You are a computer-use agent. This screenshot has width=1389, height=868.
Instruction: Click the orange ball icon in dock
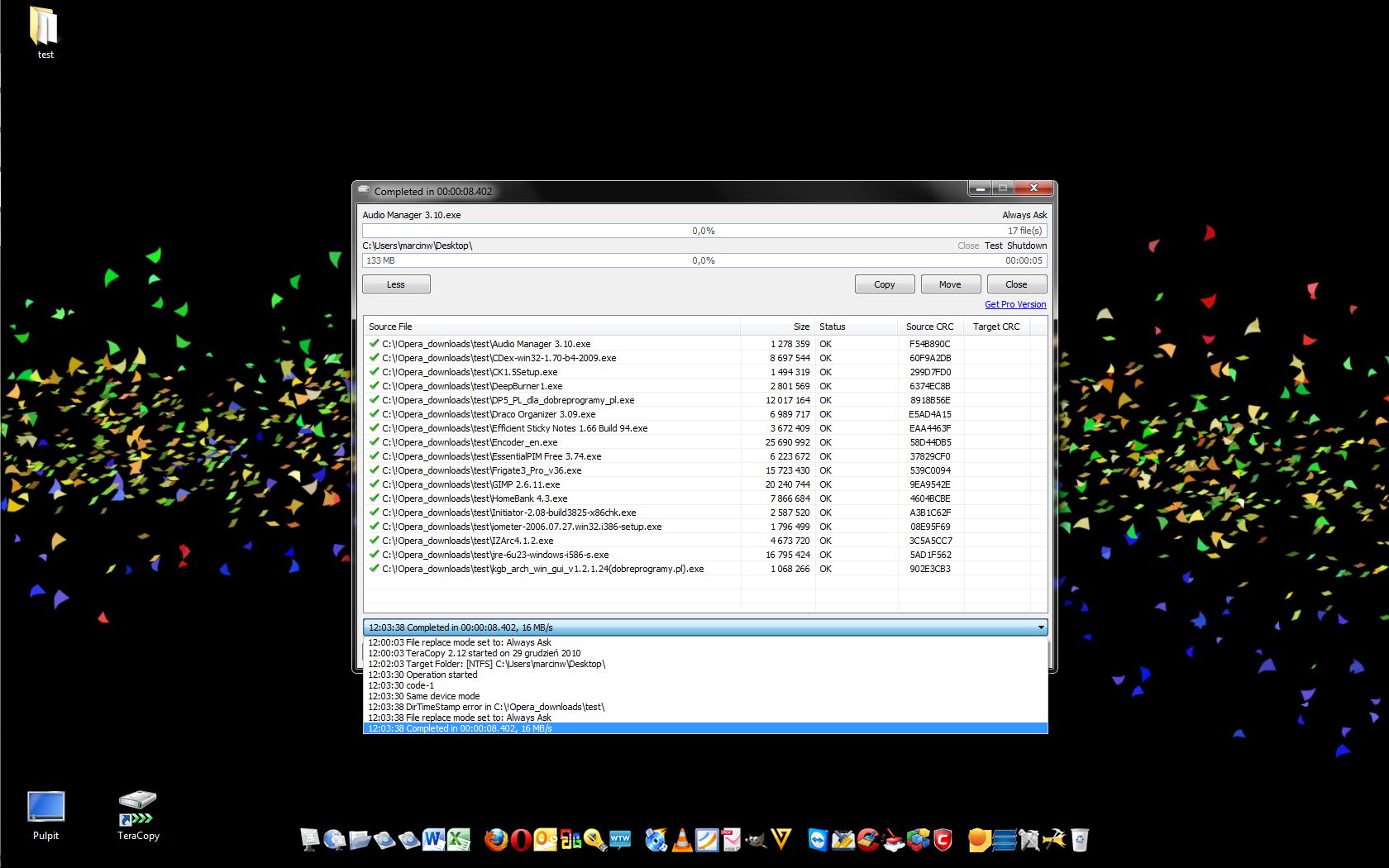[980, 840]
